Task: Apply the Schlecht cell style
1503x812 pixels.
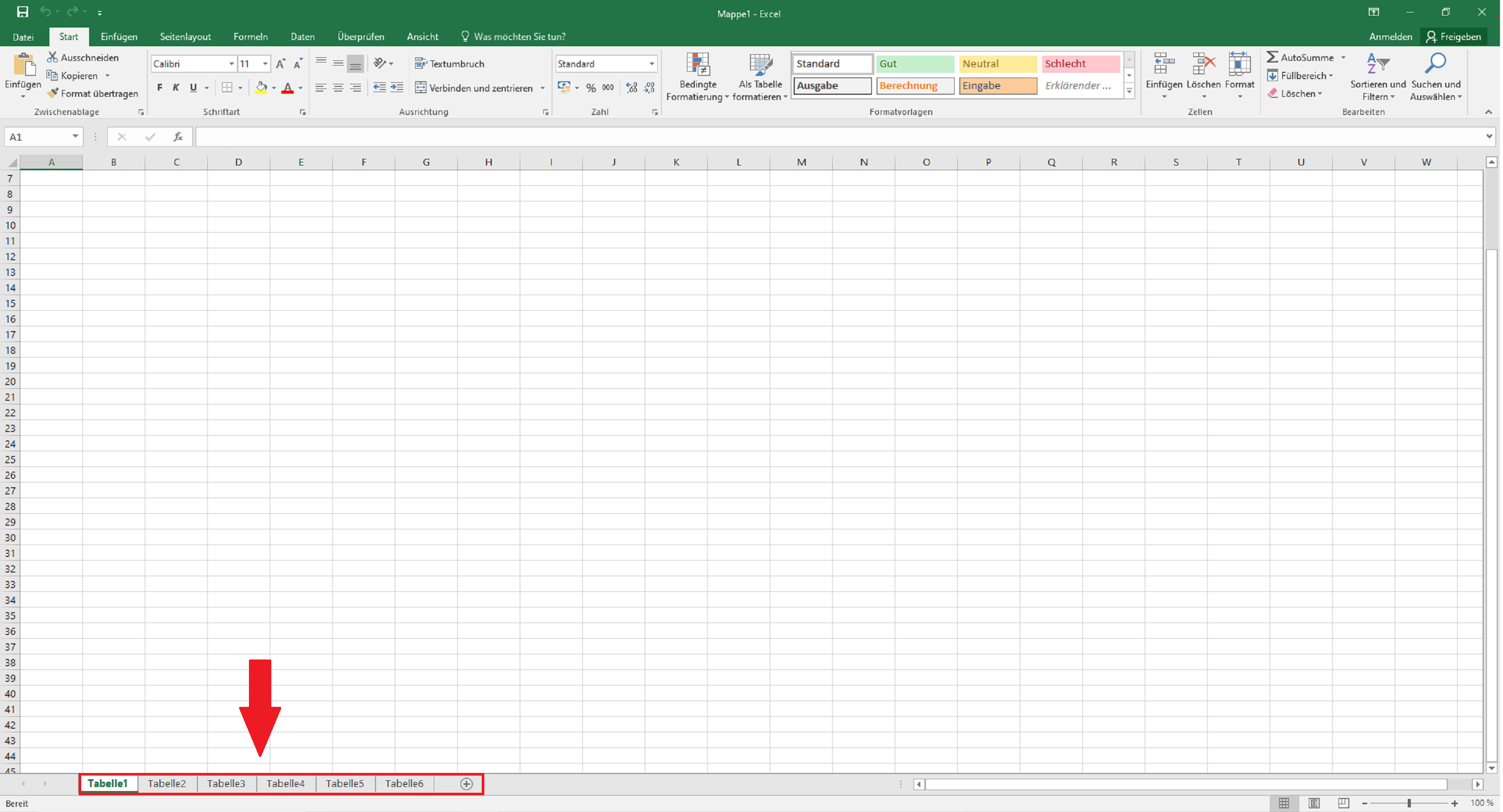Action: tap(1080, 64)
